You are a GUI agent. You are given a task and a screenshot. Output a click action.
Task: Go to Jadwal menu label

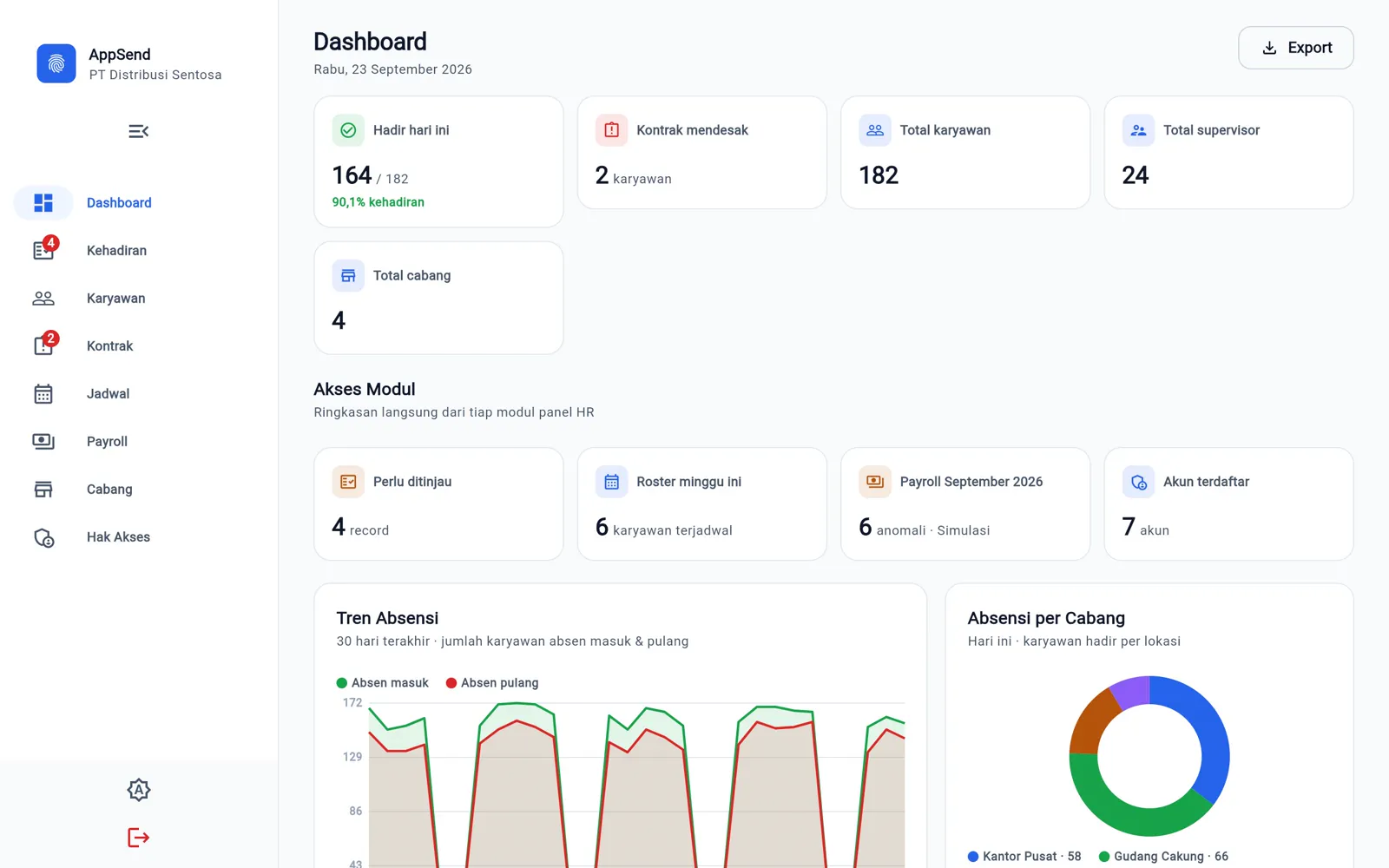pyautogui.click(x=108, y=393)
